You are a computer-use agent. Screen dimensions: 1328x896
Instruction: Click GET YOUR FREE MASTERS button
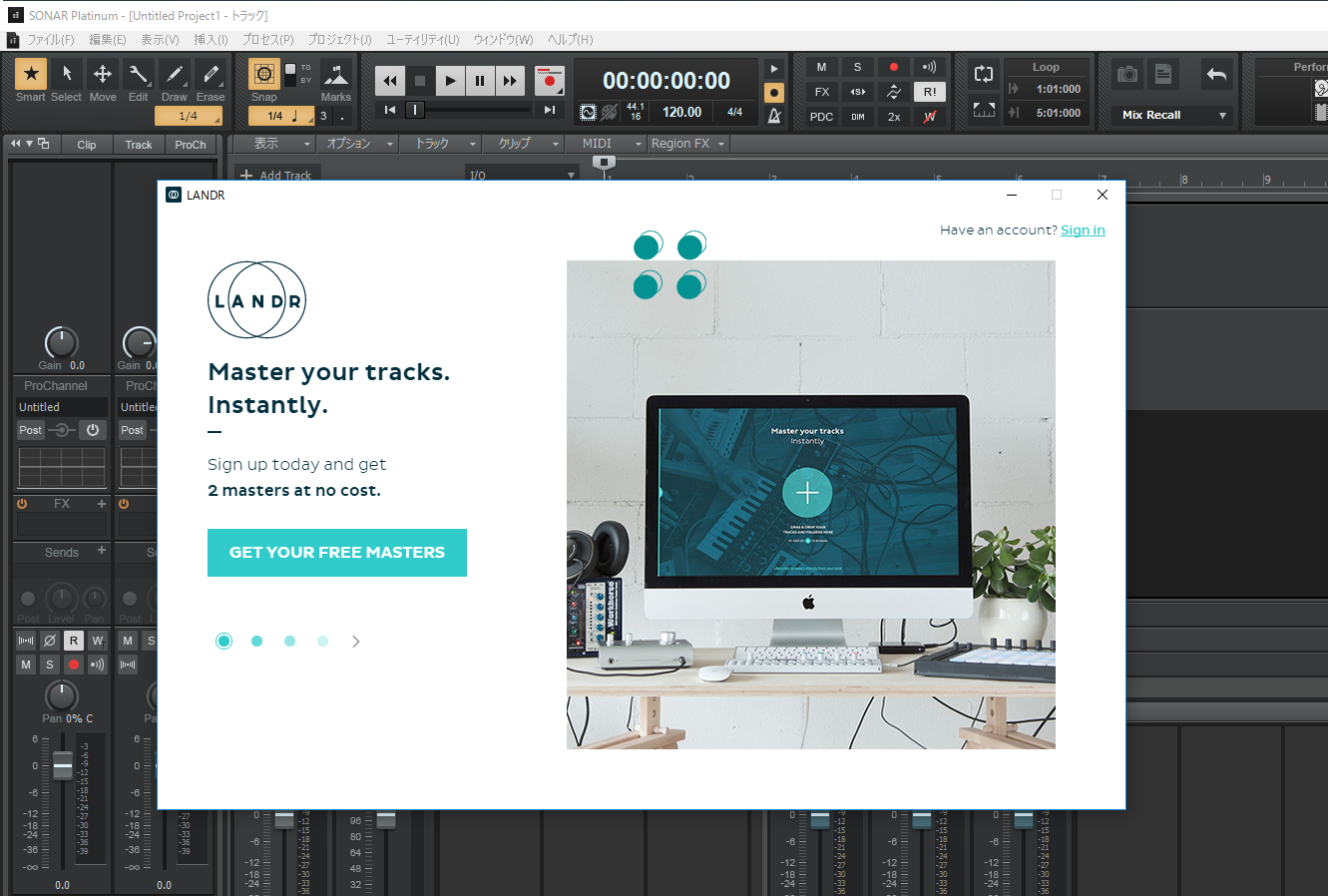coord(337,553)
